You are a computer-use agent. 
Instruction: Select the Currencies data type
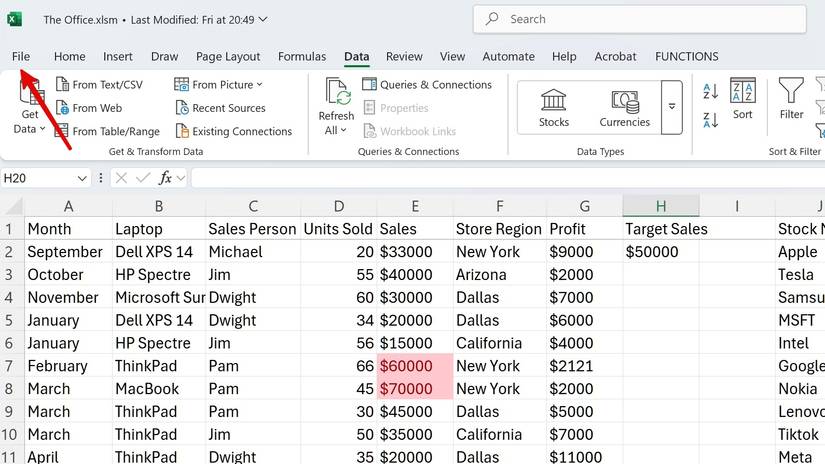625,108
